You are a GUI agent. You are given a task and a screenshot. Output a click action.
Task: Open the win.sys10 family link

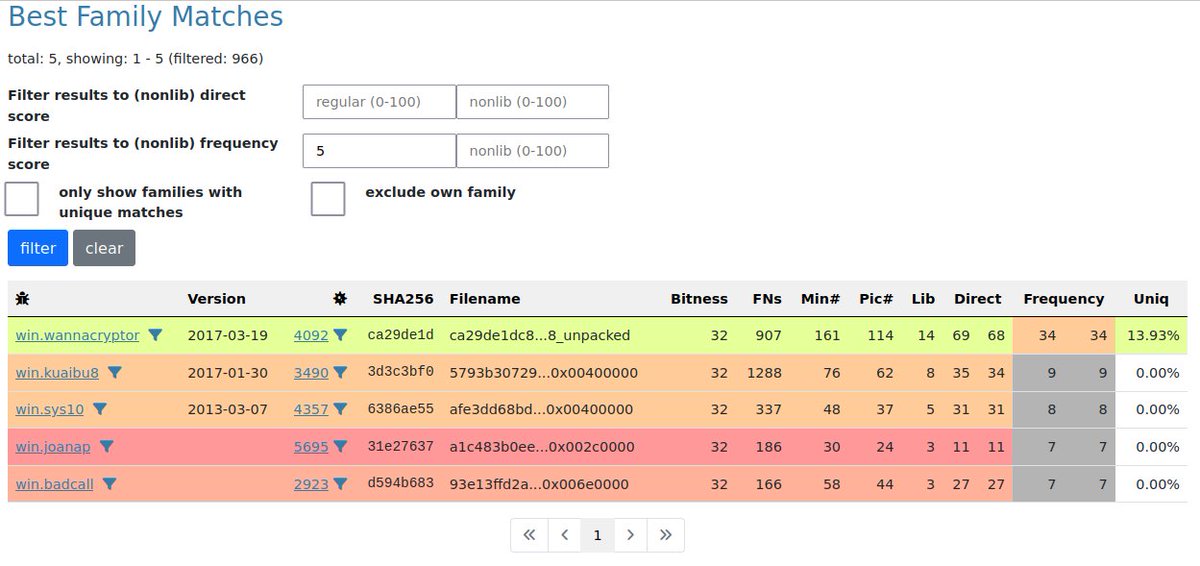click(x=50, y=410)
